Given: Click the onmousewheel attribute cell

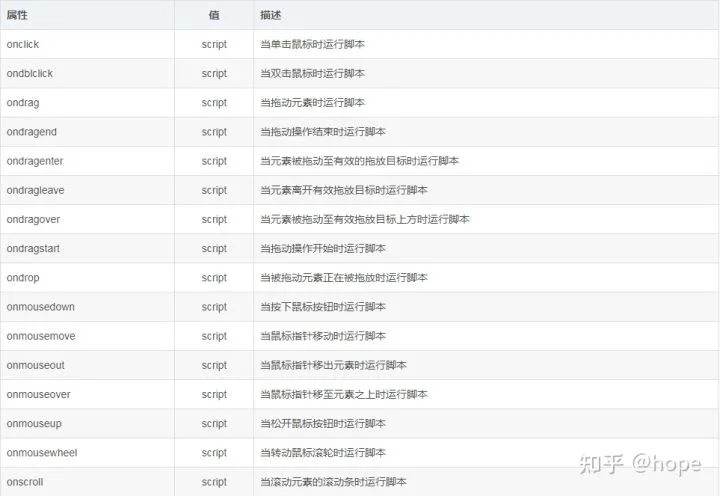Looking at the screenshot, I should point(41,453).
